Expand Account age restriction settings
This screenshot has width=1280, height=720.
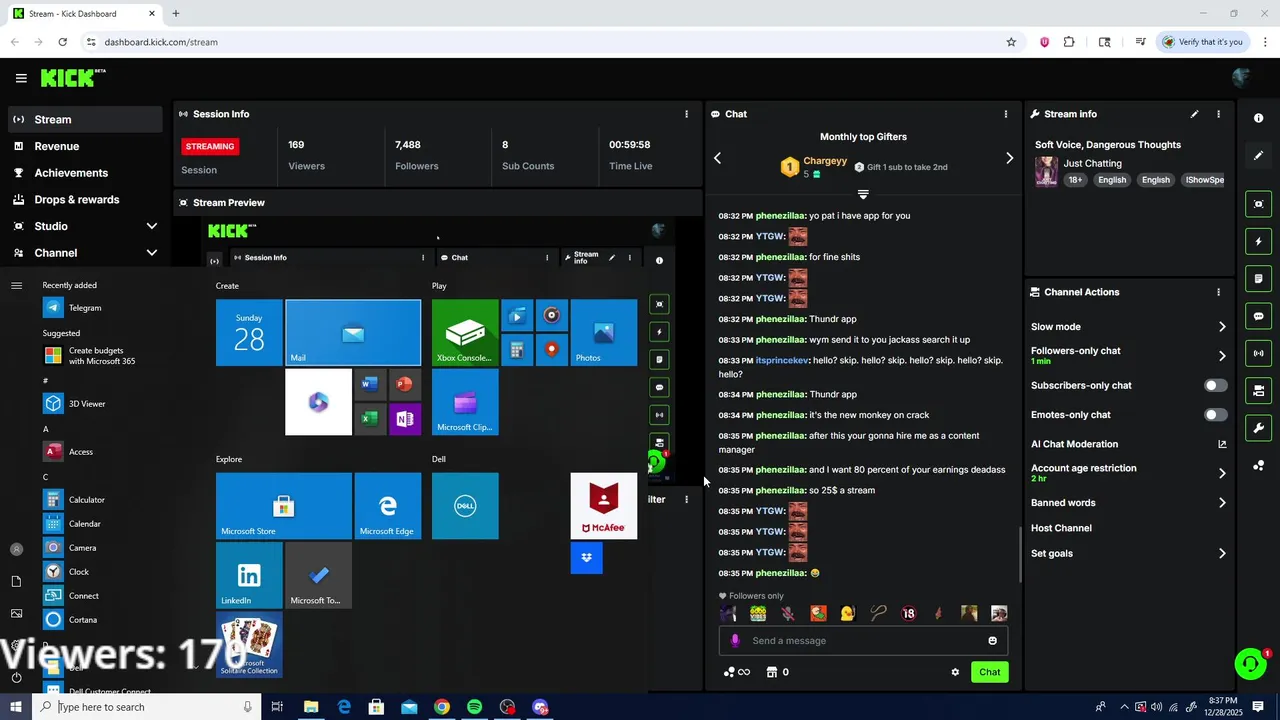coord(1222,473)
